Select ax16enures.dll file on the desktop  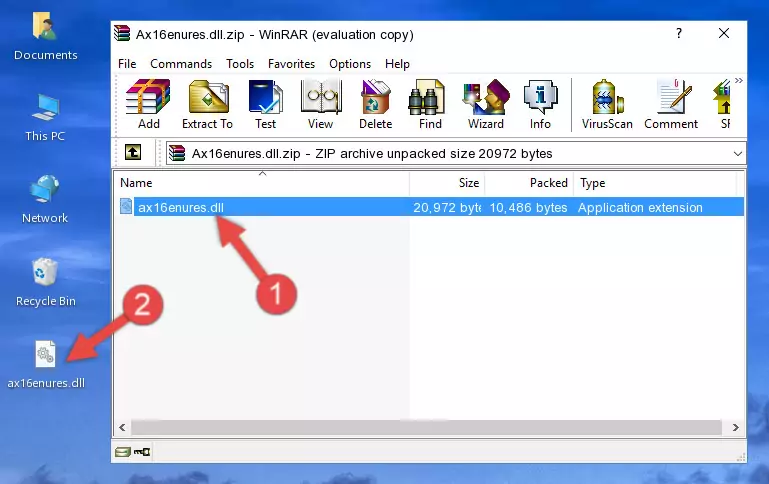coord(46,364)
